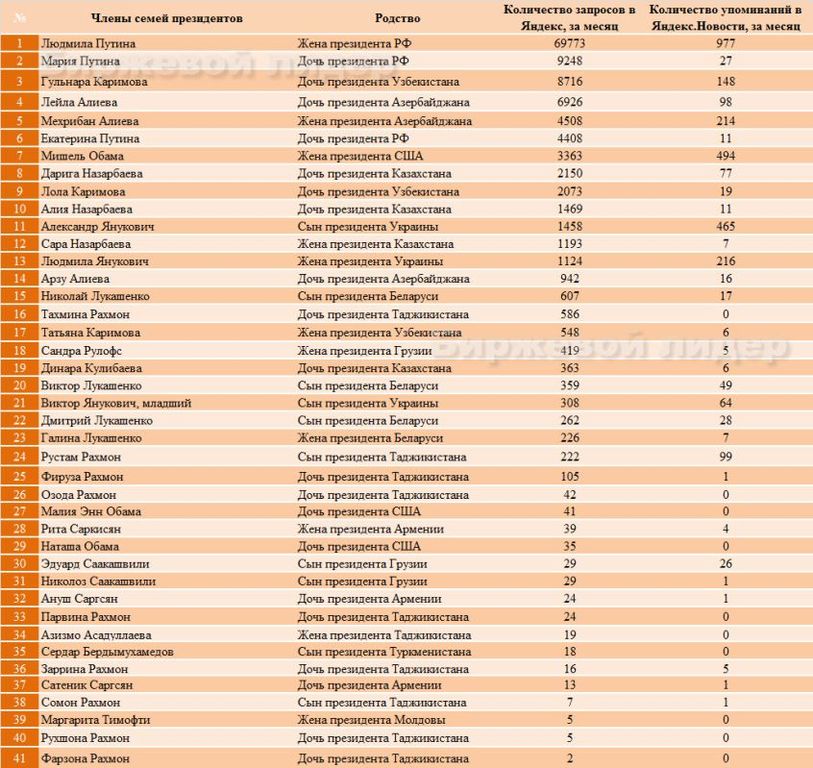813x768 pixels.
Task: Click the query count 69773
Action: [570, 44]
